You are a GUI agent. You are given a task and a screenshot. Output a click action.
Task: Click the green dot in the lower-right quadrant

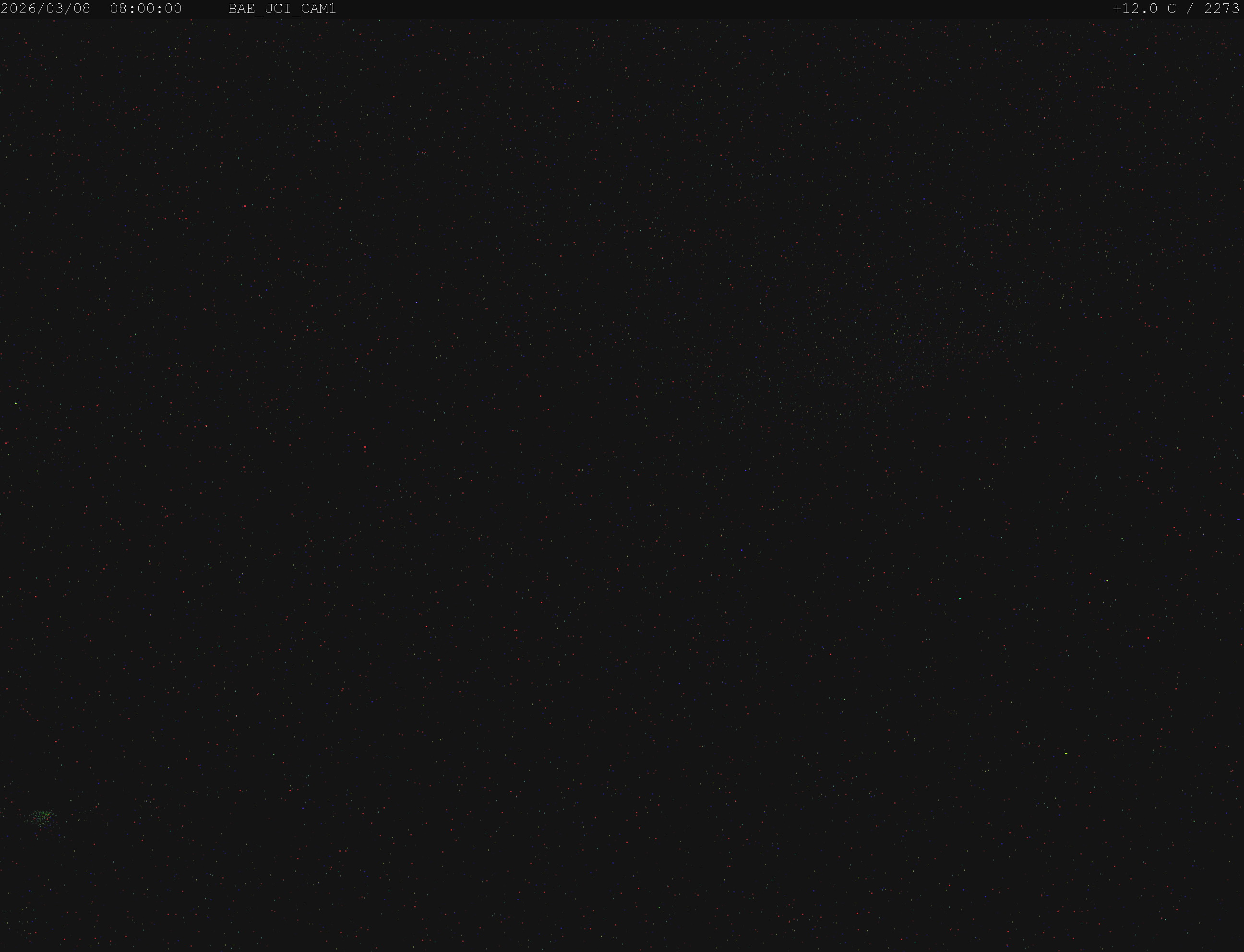[x=959, y=598]
